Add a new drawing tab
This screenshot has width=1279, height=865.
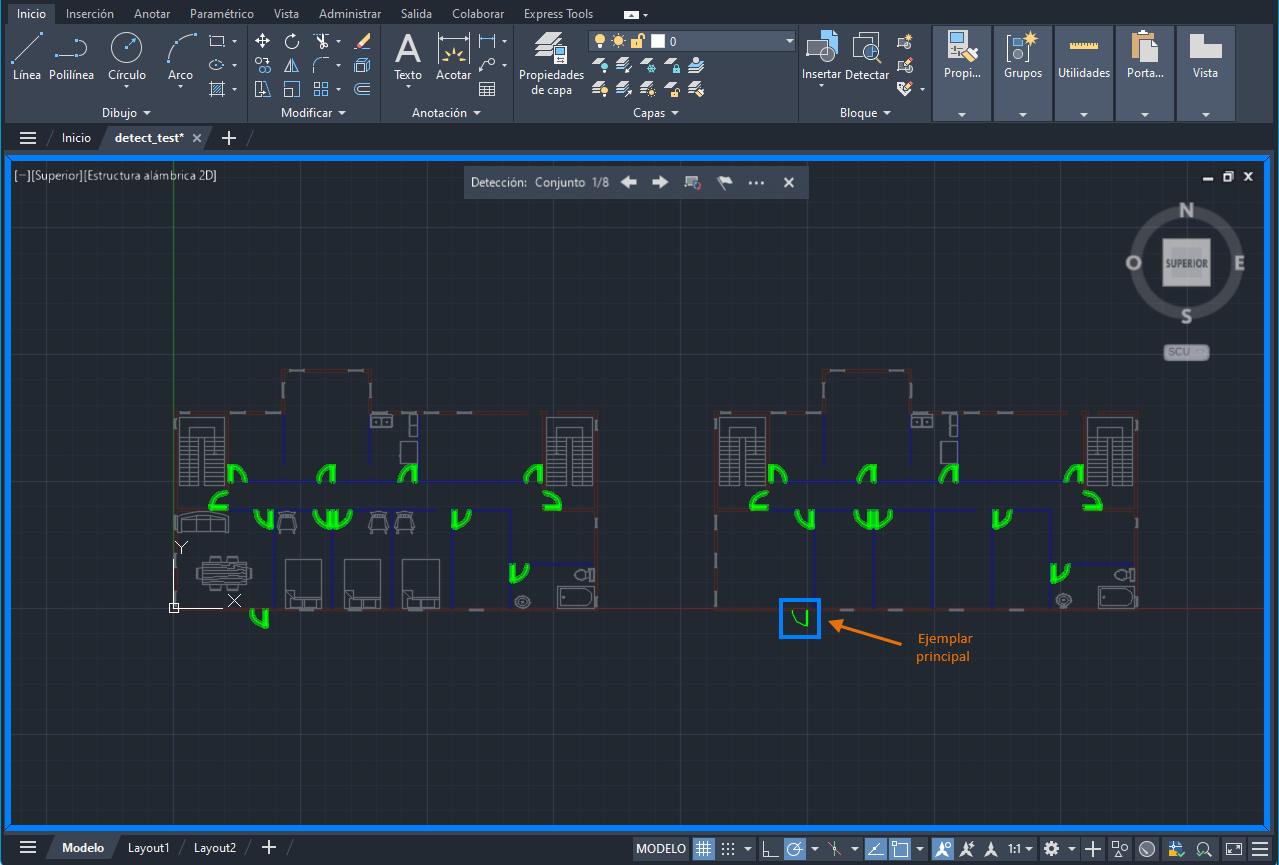tap(228, 138)
